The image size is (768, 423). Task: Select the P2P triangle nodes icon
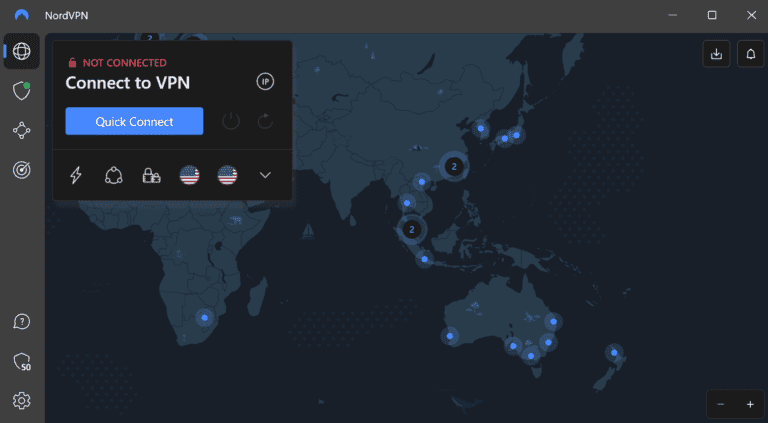114,175
